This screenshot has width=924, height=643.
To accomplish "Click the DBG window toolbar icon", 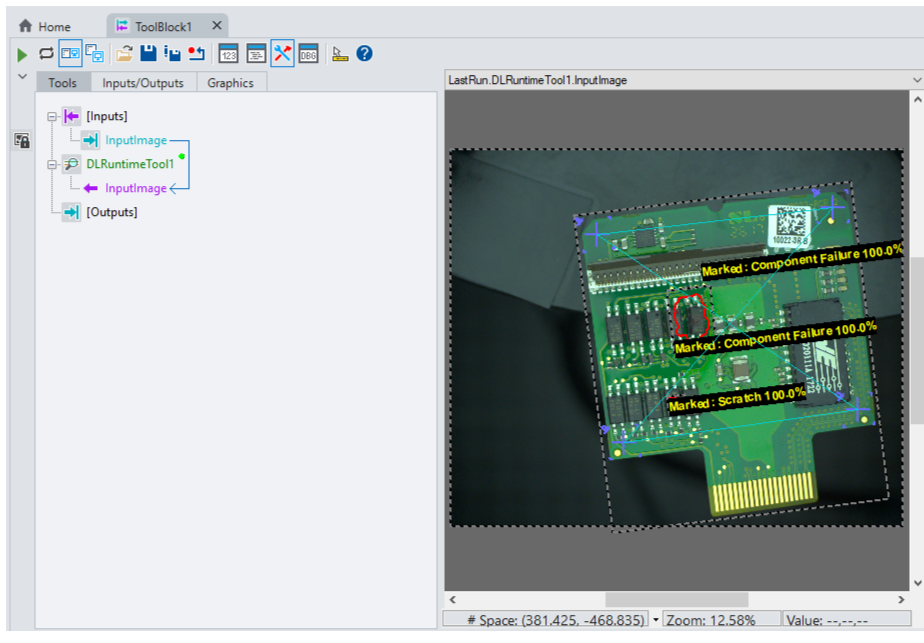I will [308, 54].
